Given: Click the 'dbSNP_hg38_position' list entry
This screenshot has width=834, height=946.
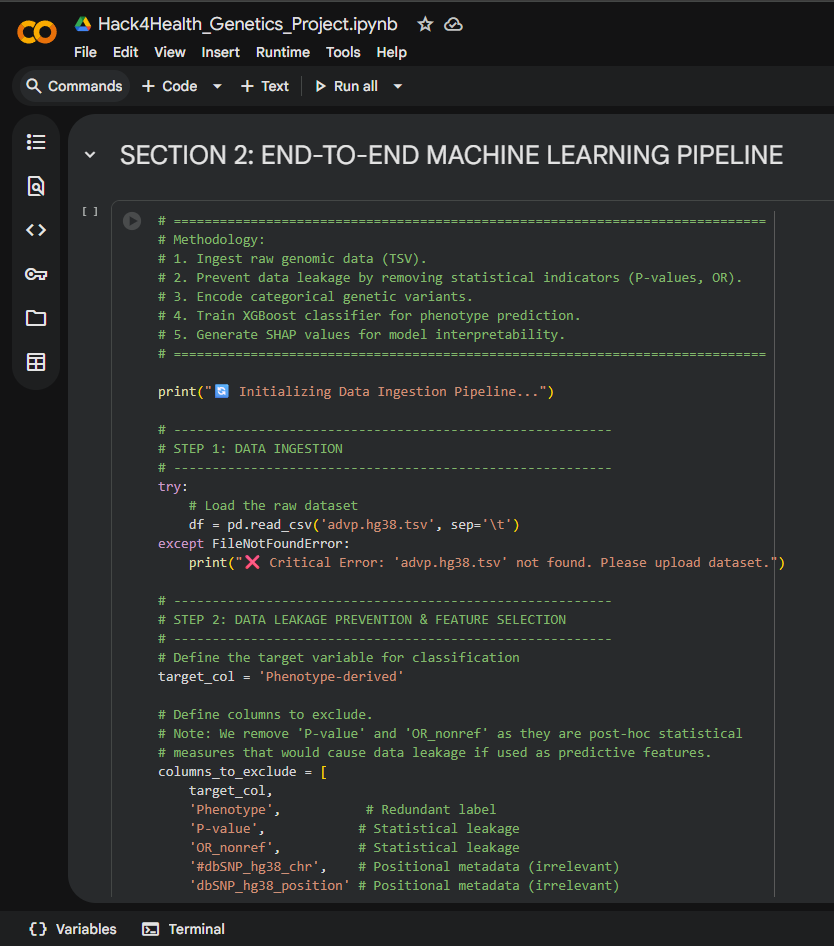Looking at the screenshot, I should [269, 886].
